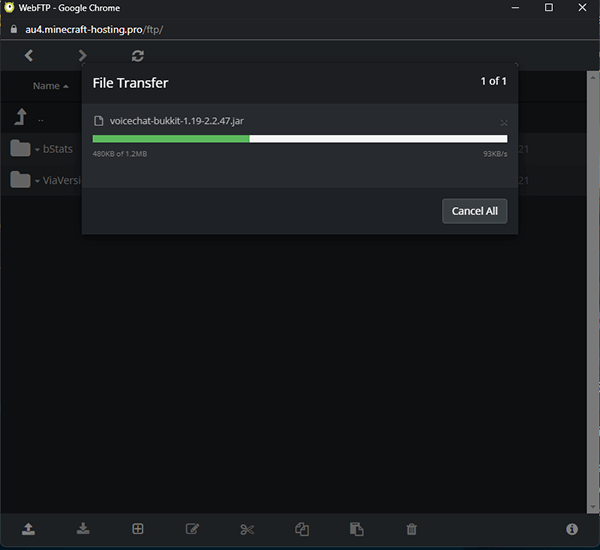Click the paste clipboard icon
This screenshot has width=600, height=550.
[x=357, y=529]
